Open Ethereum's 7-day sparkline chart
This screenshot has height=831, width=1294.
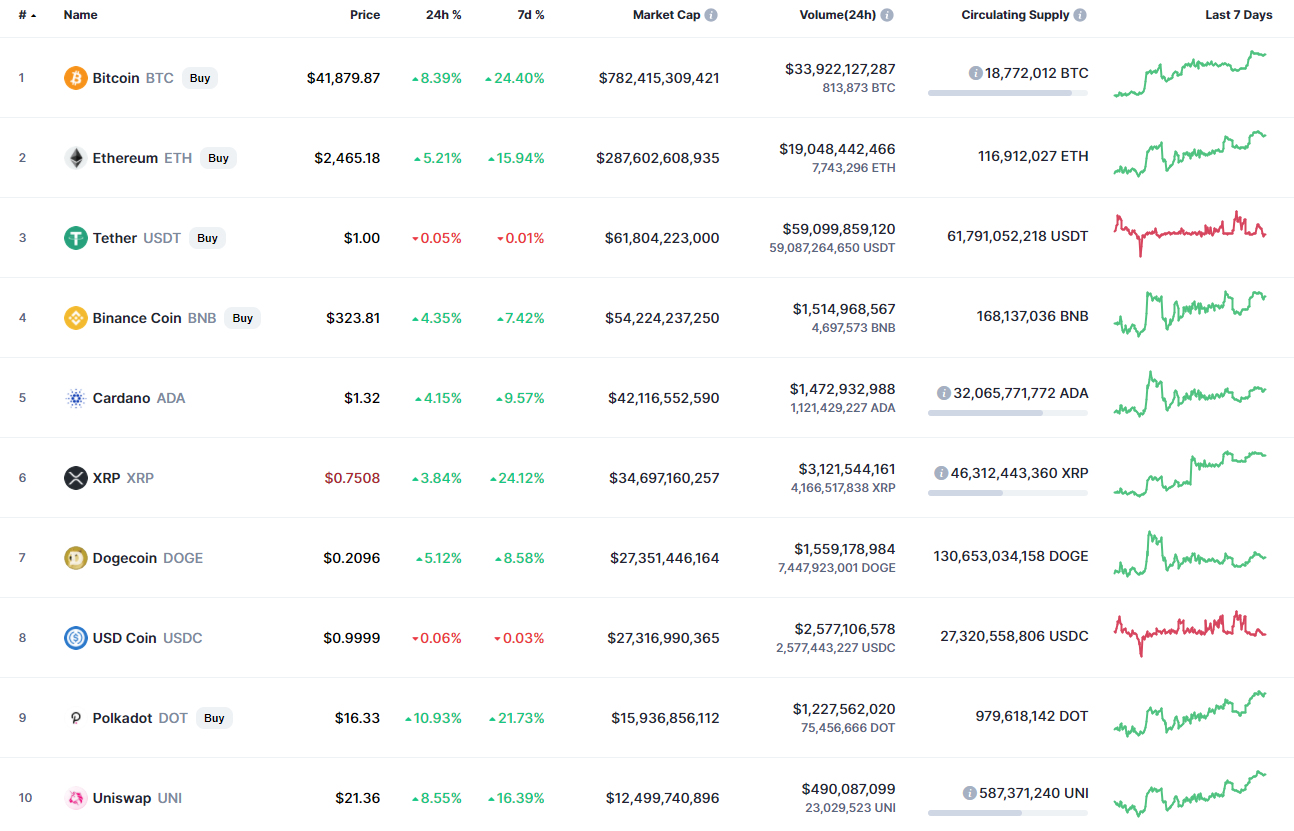(x=1190, y=154)
